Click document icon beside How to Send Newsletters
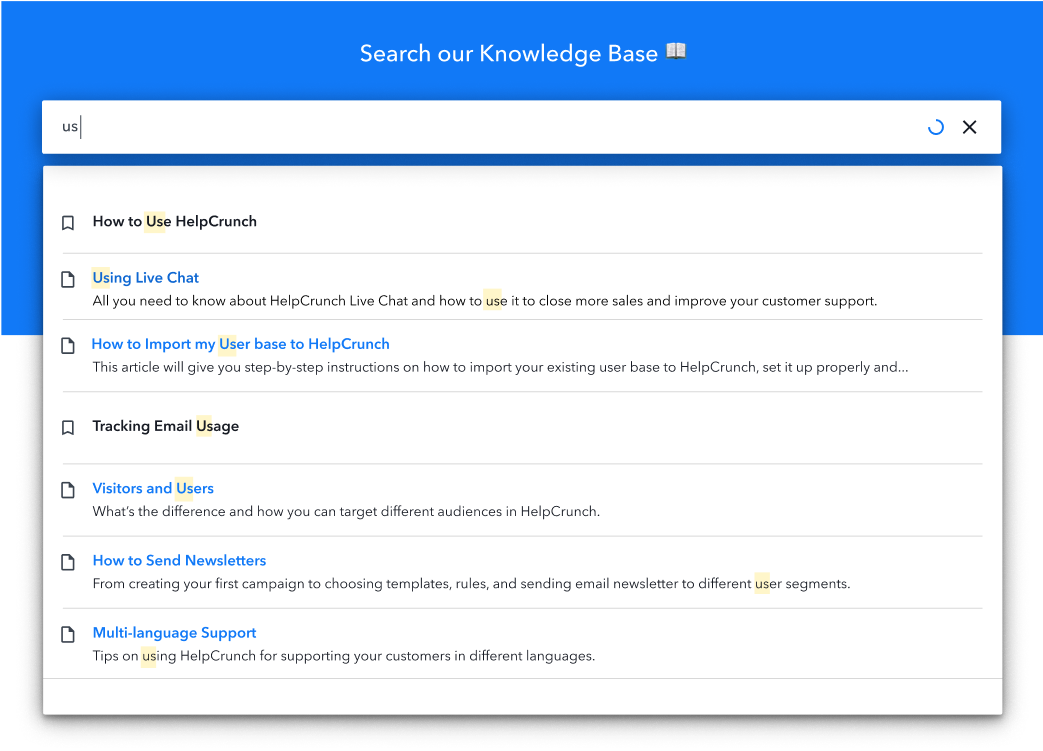The width and height of the screenshot is (1043, 751). coord(68,562)
